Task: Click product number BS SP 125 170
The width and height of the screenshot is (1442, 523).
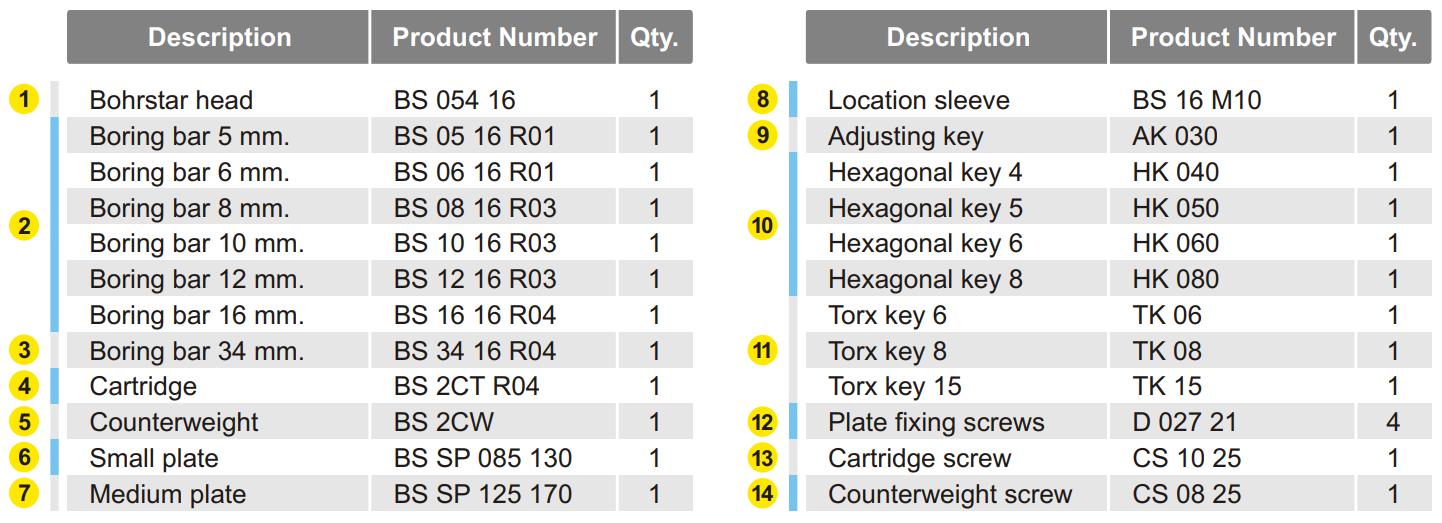Action: tap(483, 494)
